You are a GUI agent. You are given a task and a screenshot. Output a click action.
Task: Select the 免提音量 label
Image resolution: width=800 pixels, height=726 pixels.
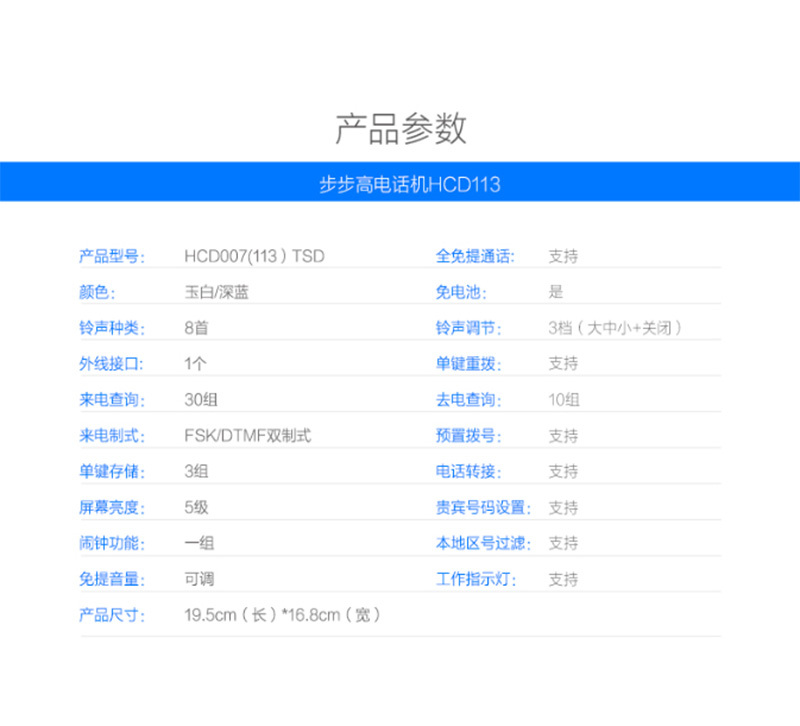112,579
